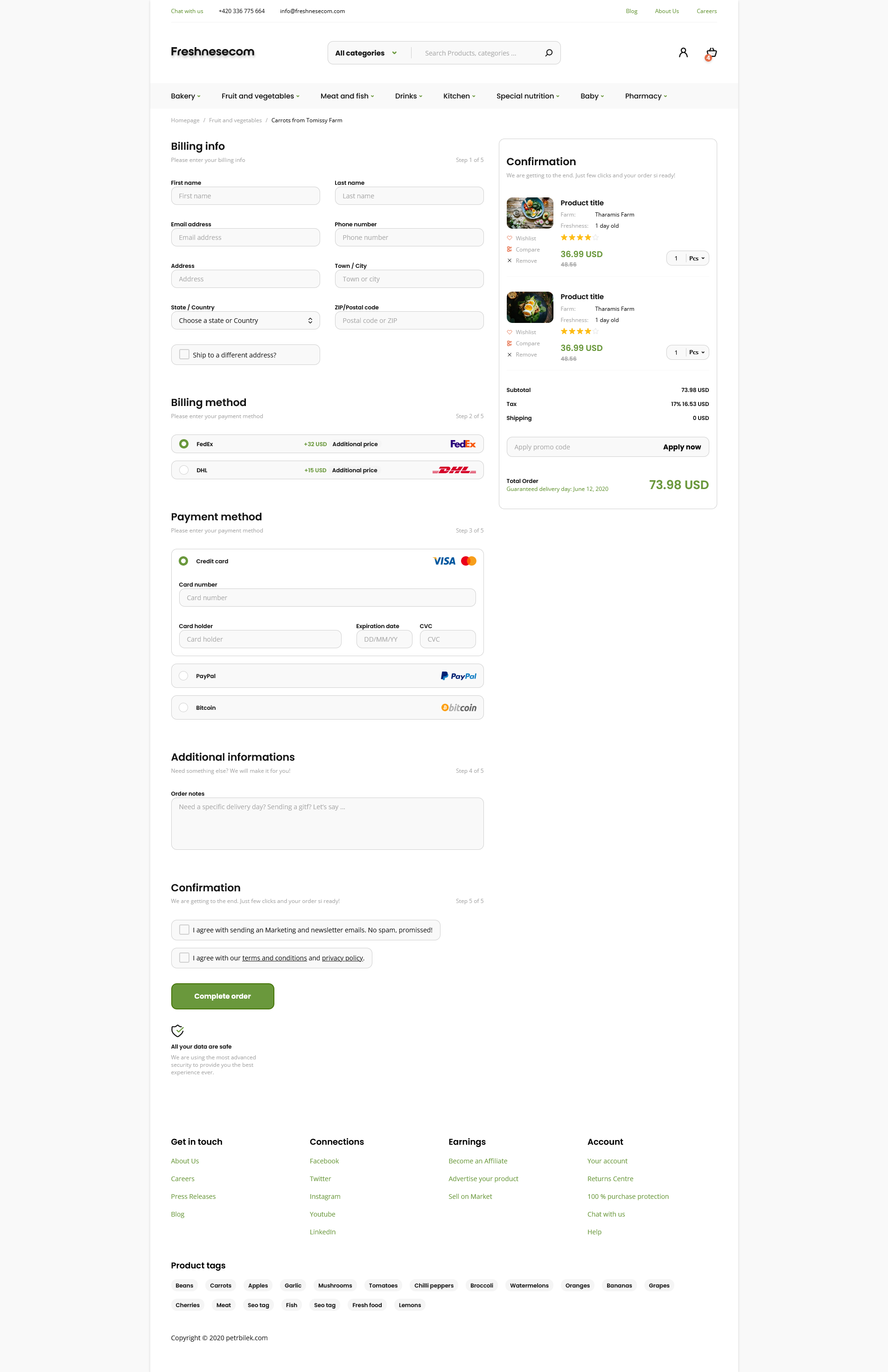Screen dimensions: 888x1372
Task: Click the FedEx logo
Action: coord(463,444)
